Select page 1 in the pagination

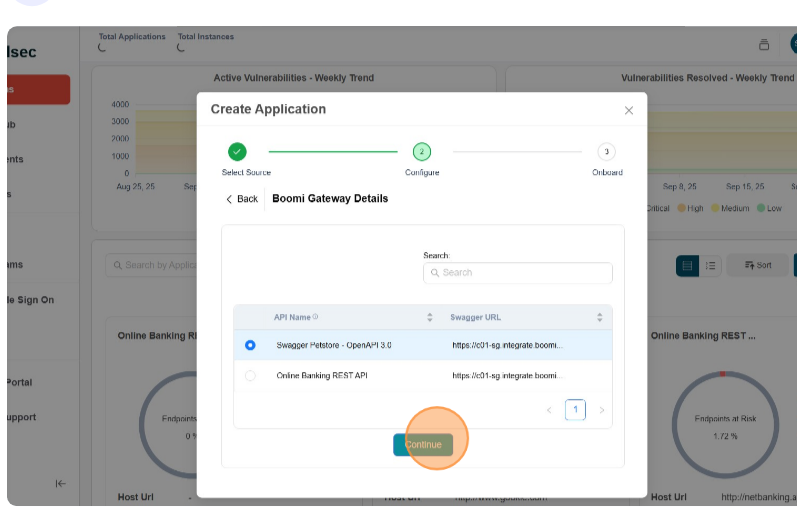[575, 410]
